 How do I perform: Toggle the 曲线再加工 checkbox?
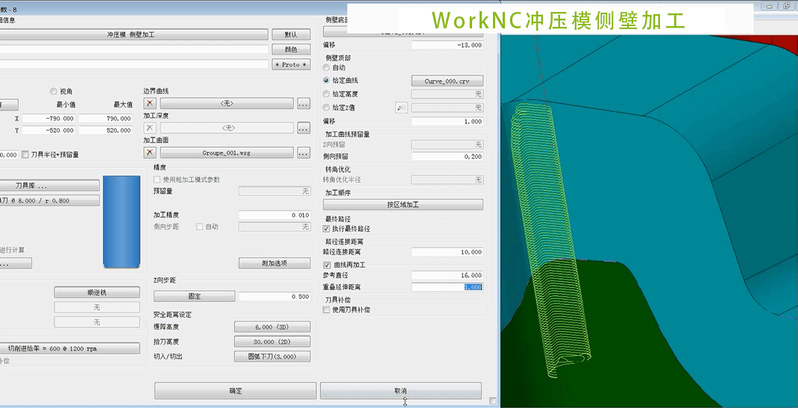click(x=327, y=265)
